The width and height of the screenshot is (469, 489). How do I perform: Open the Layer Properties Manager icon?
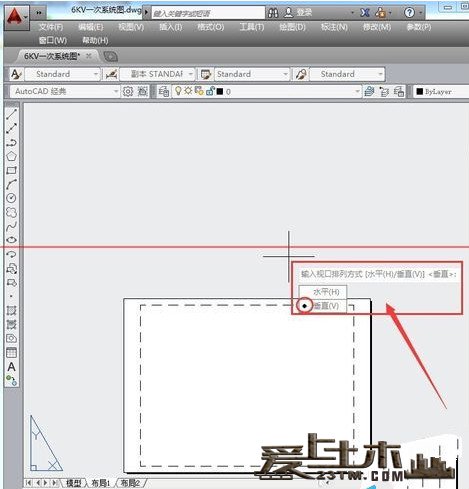(x=163, y=91)
